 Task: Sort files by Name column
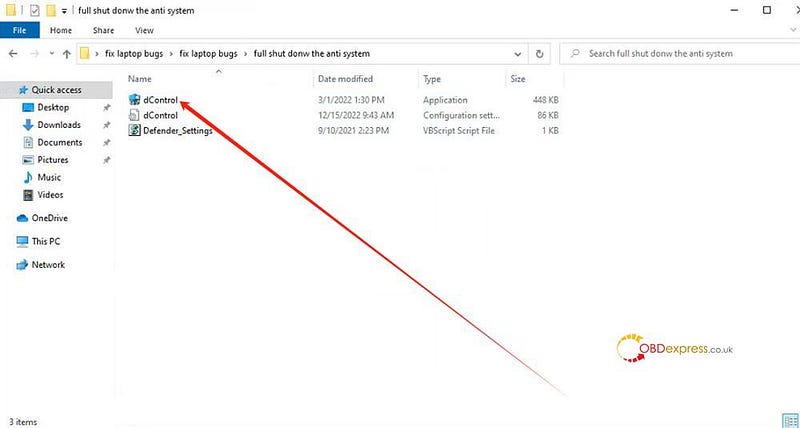click(x=139, y=79)
